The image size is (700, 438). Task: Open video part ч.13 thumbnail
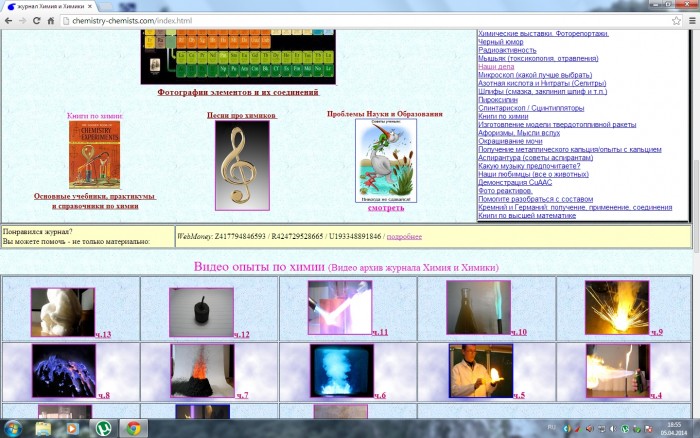(63, 312)
